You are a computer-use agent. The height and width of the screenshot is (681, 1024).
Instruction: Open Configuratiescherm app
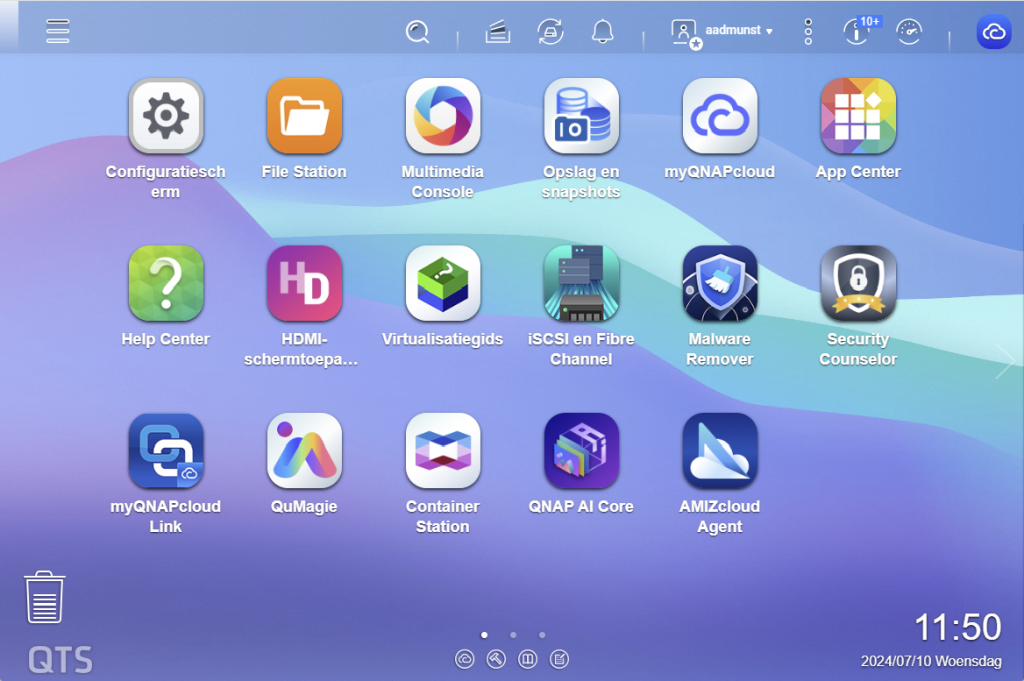pyautogui.click(x=166, y=116)
